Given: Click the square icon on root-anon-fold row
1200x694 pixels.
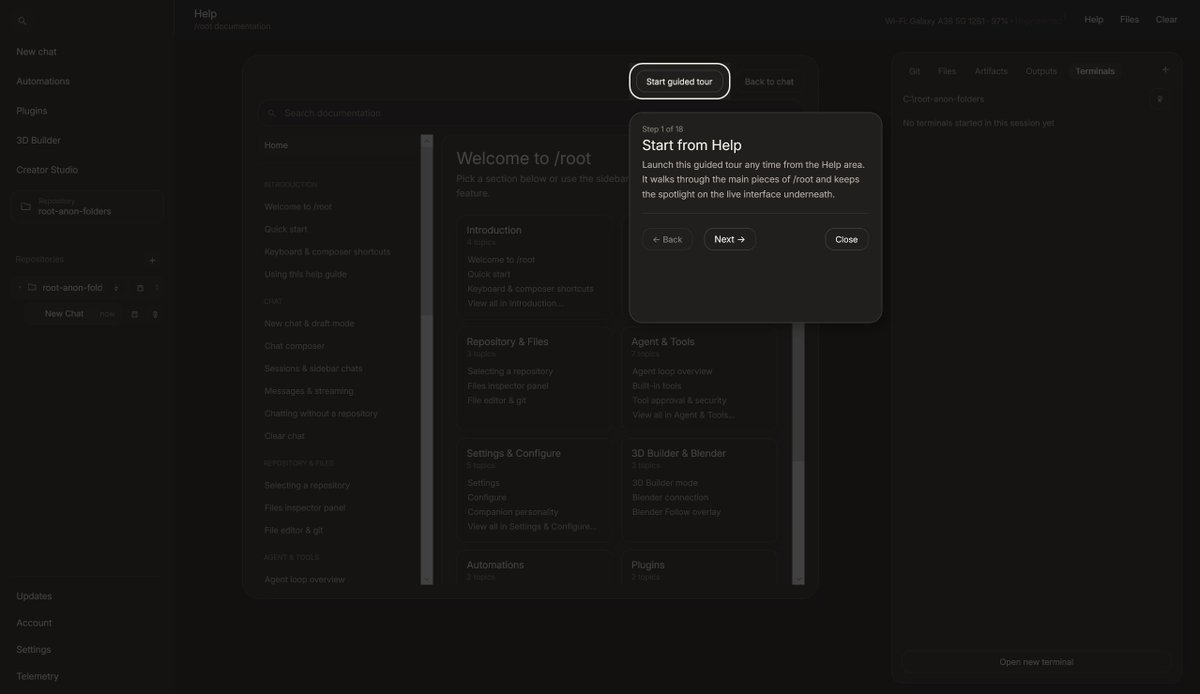Looking at the screenshot, I should 140,288.
